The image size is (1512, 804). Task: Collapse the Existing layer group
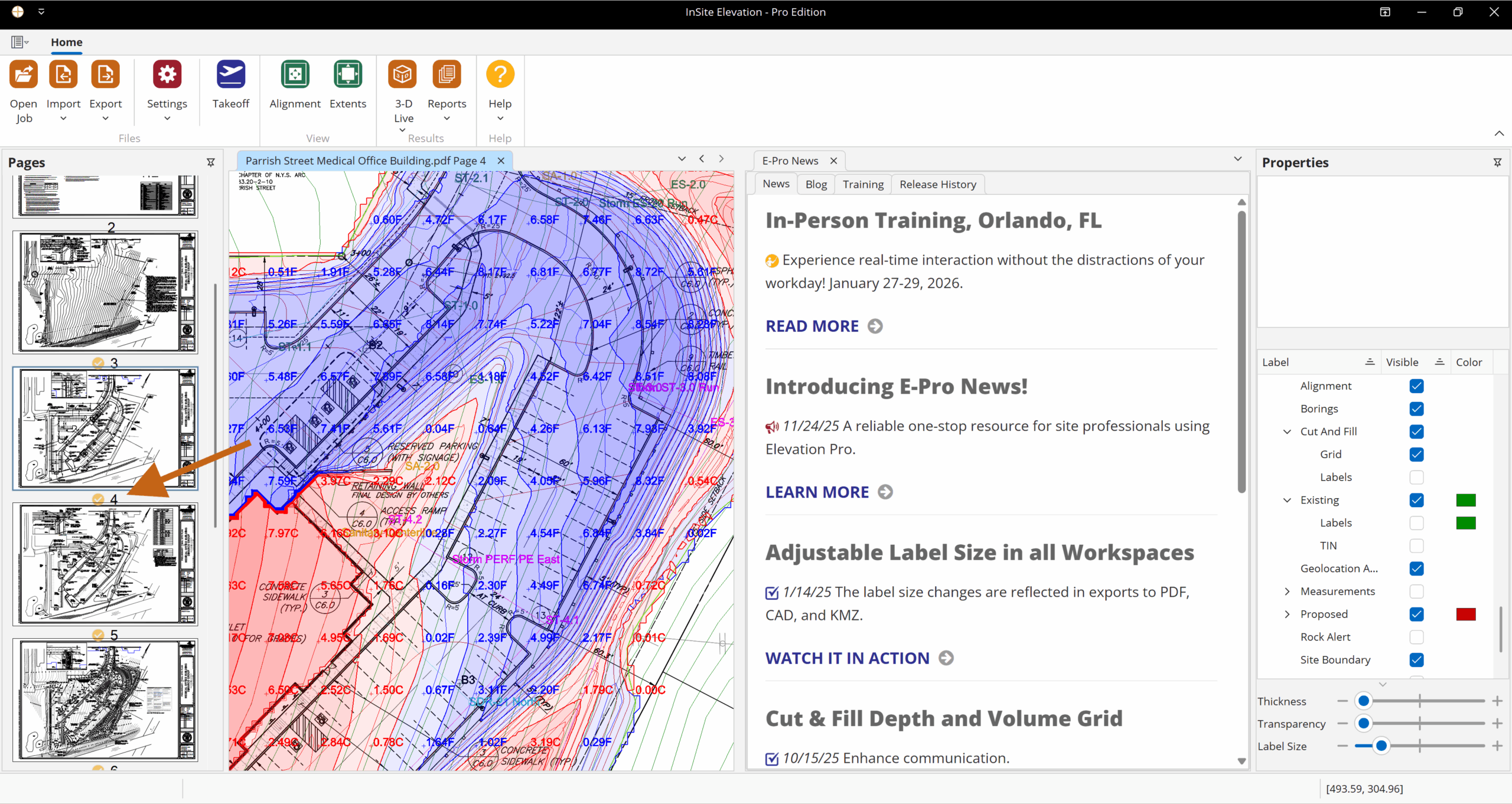coord(1288,500)
